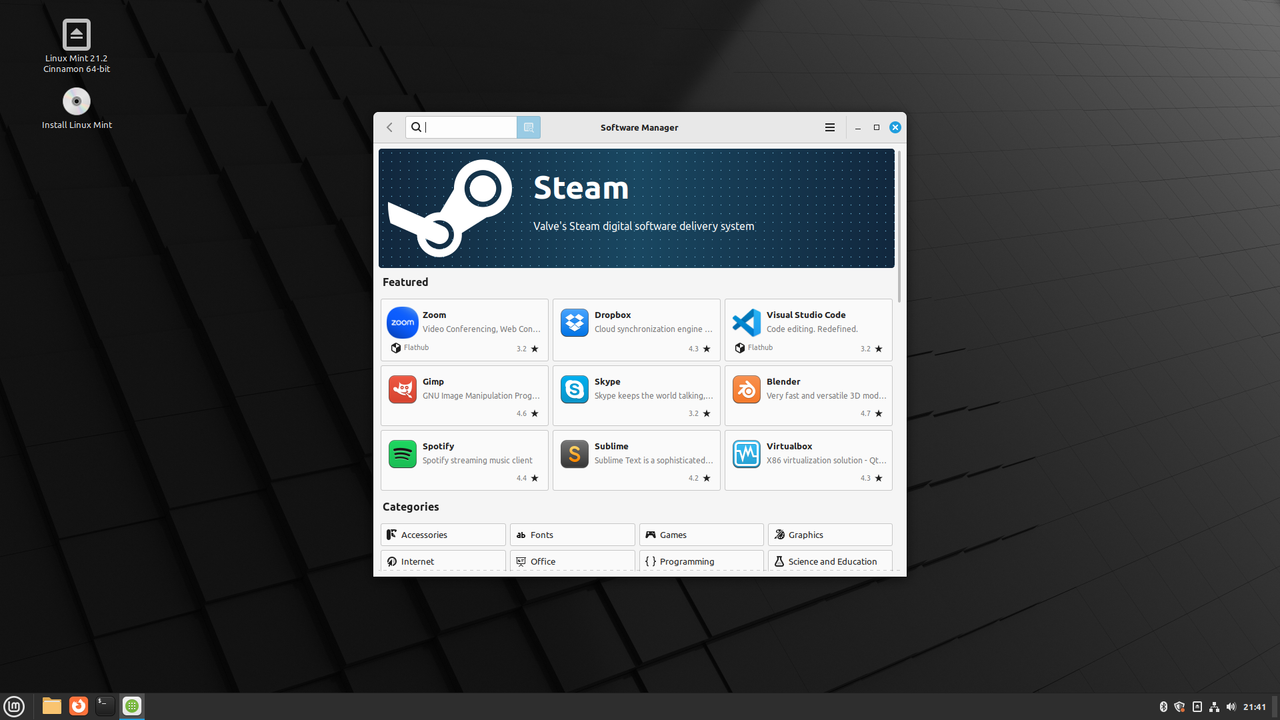This screenshot has width=1280, height=720.
Task: Launch Firefox from the panel
Action: tap(78, 706)
